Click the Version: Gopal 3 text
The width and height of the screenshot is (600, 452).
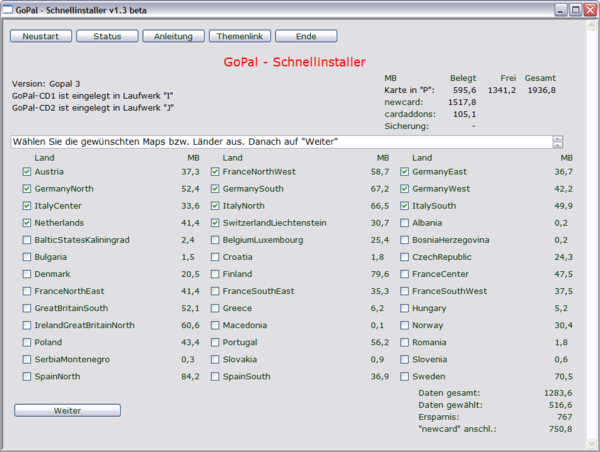(46, 84)
